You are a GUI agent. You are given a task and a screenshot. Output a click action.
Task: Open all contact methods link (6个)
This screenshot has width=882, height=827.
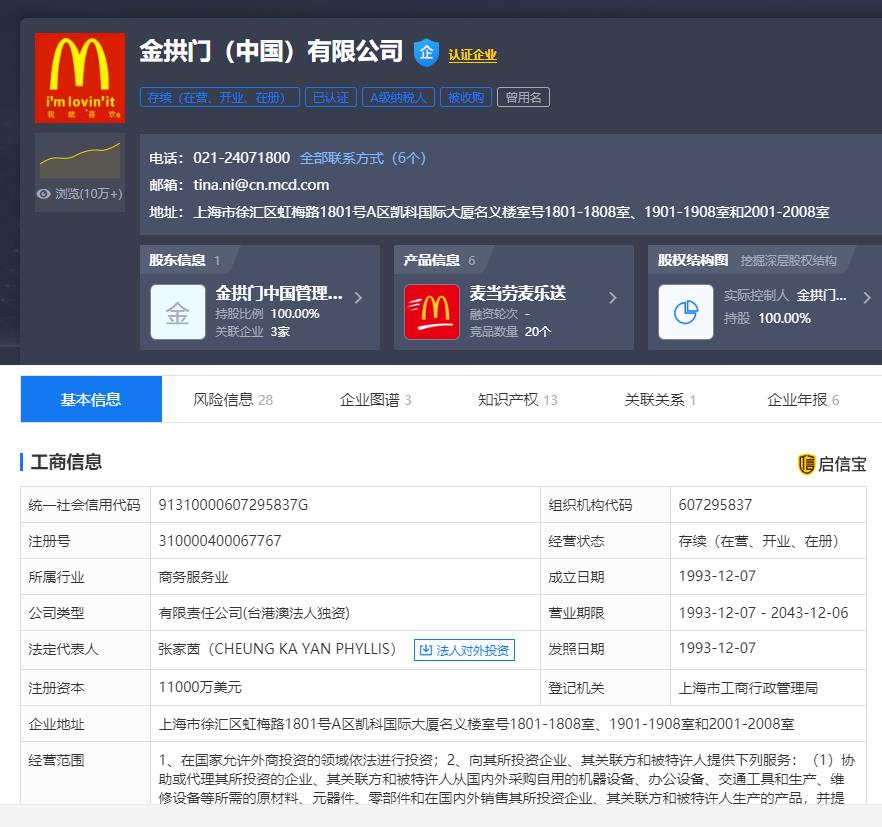(x=363, y=158)
